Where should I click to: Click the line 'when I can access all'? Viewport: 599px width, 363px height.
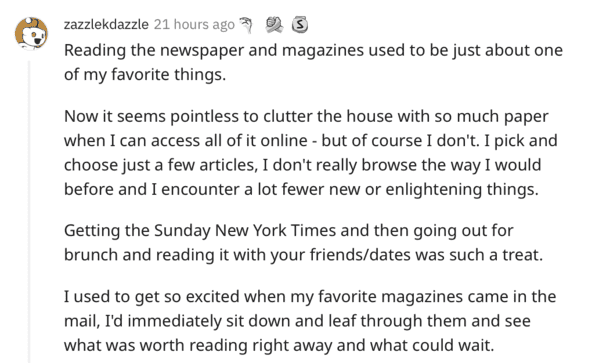coord(311,141)
